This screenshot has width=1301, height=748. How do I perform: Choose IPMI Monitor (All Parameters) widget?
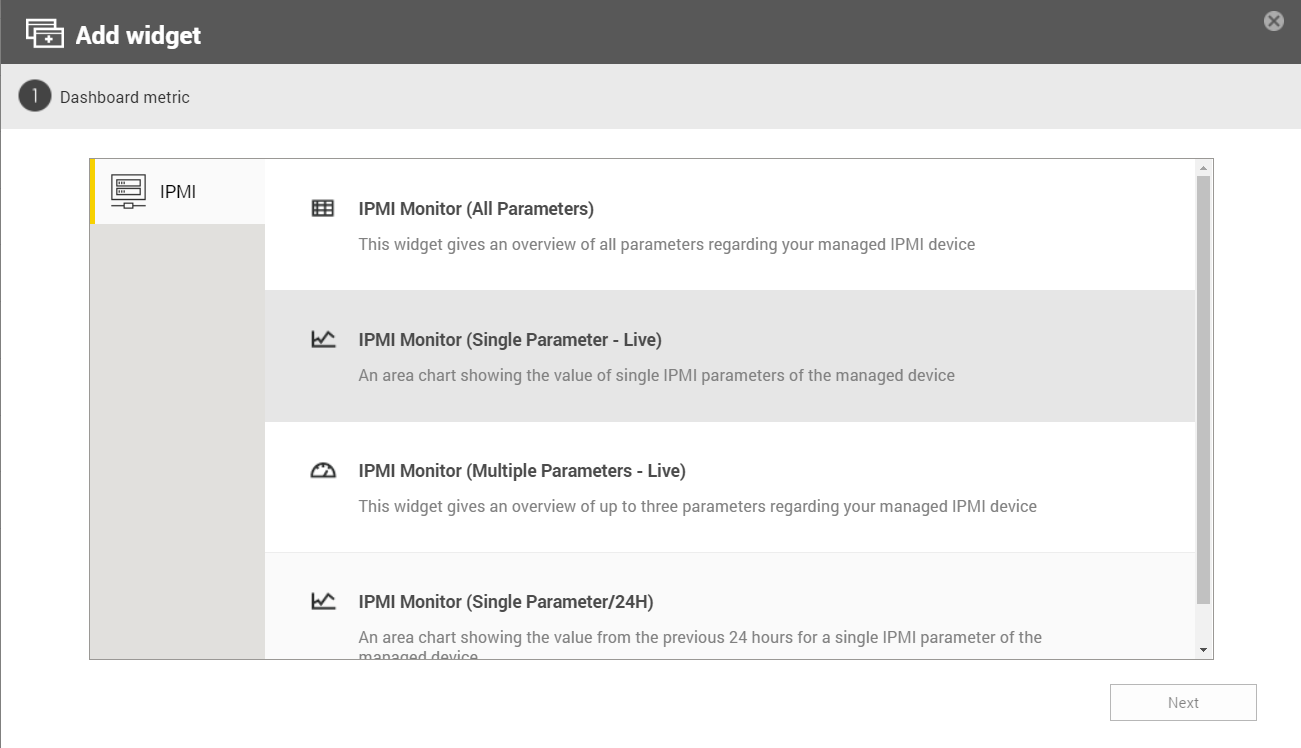476,209
